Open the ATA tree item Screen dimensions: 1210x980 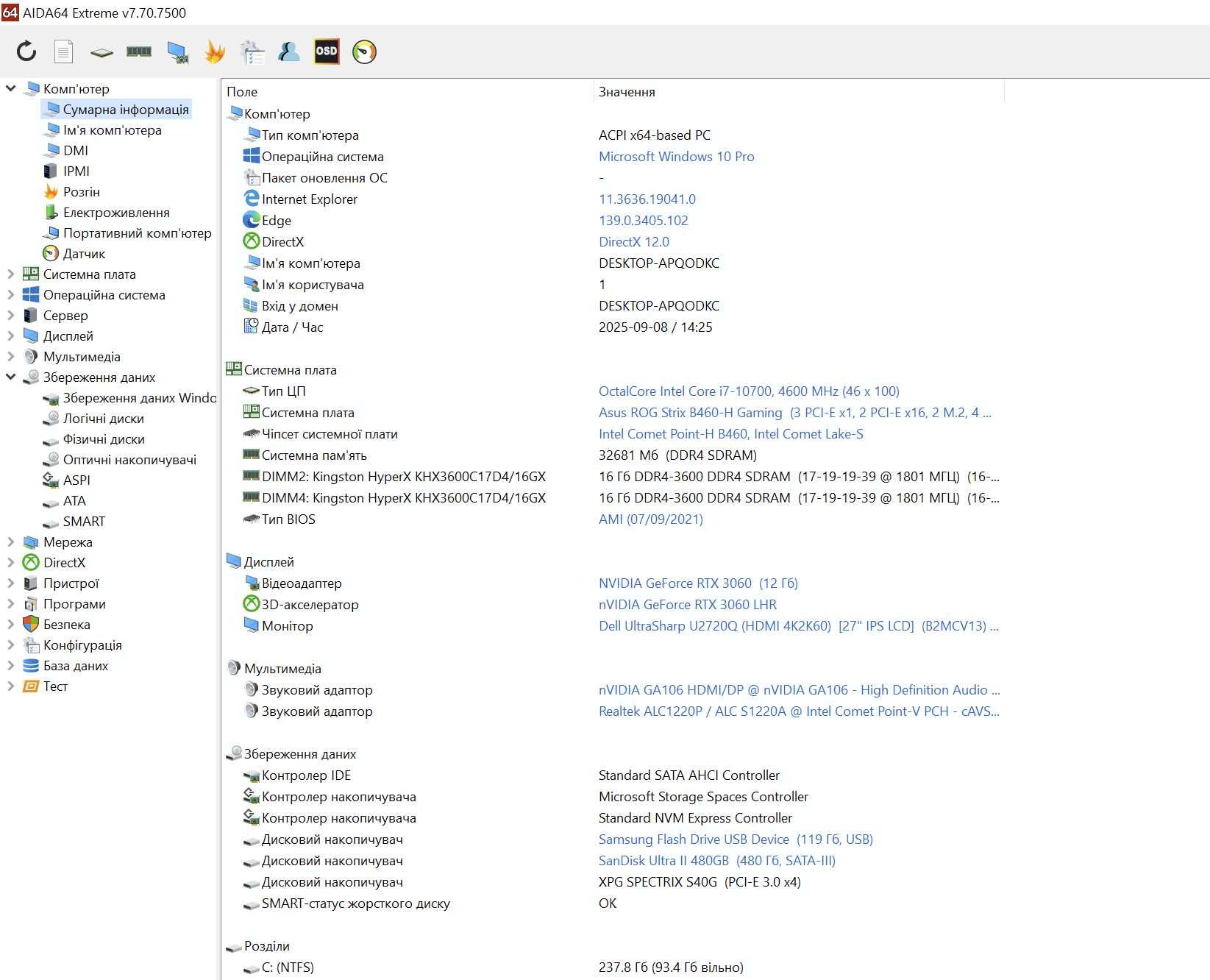(74, 500)
